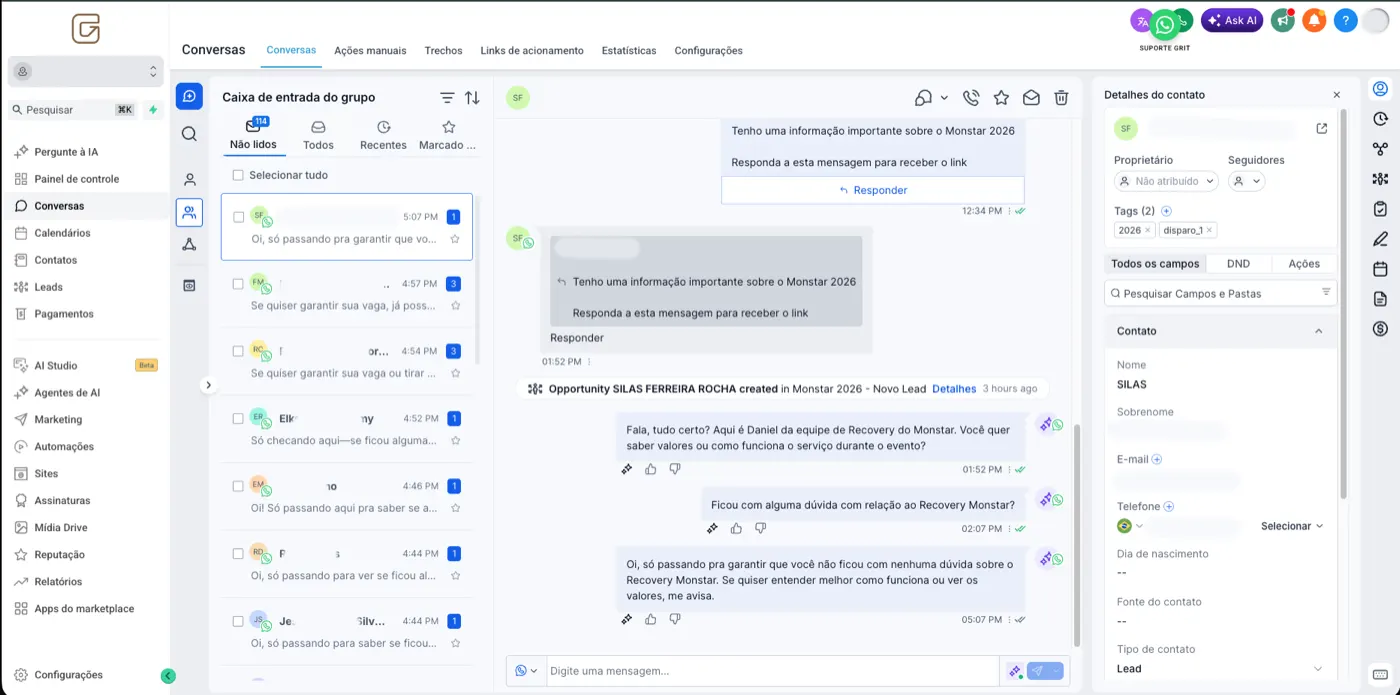Star the 4:57 PM conversation row
The height and width of the screenshot is (695, 1400).
pos(455,306)
